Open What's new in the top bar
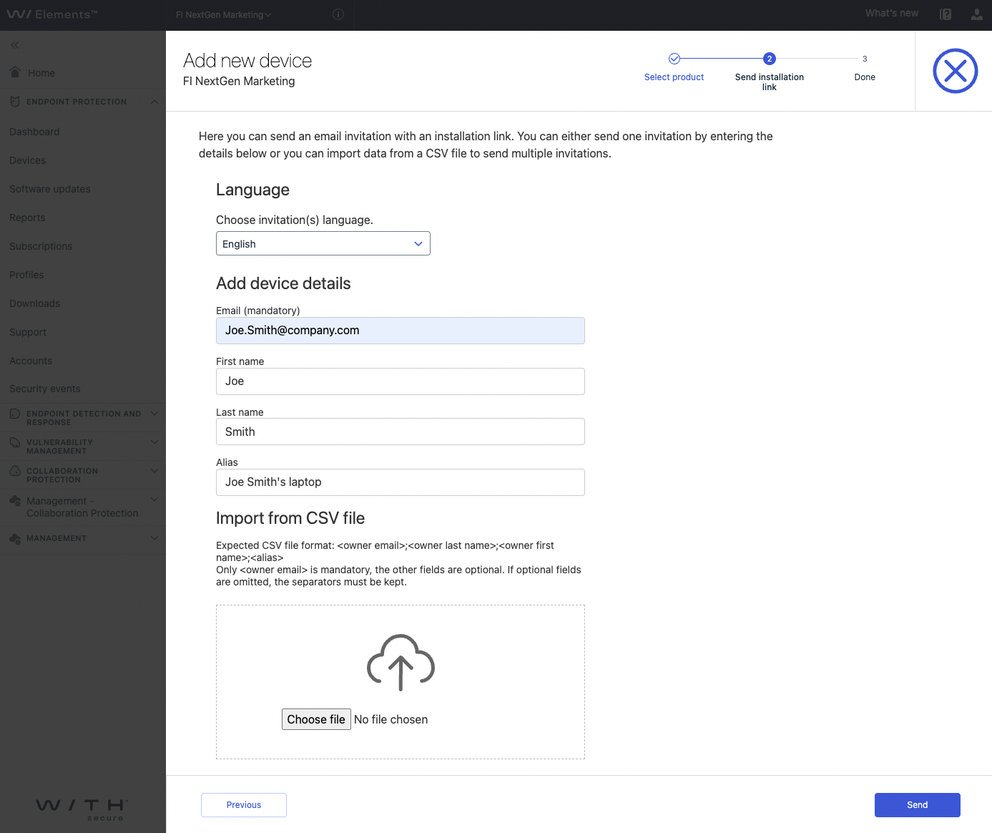This screenshot has width=992, height=833. (x=891, y=13)
